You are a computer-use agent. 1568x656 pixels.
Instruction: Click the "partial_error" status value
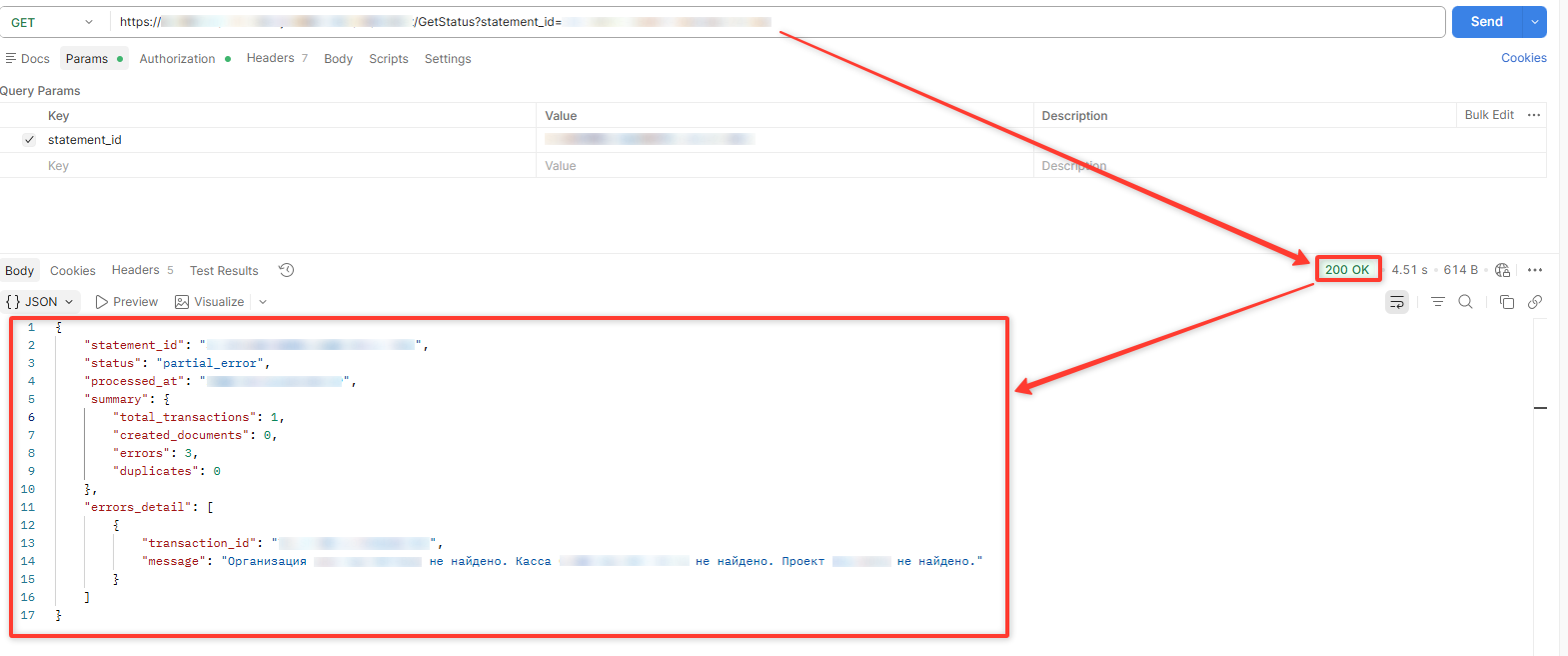[210, 363]
